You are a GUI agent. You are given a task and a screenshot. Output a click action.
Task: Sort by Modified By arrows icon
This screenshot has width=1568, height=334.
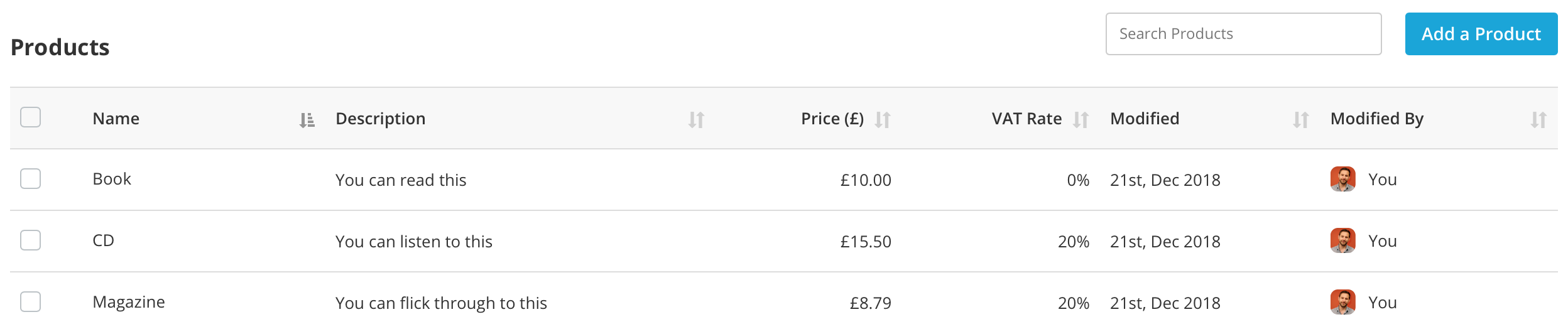(1538, 119)
